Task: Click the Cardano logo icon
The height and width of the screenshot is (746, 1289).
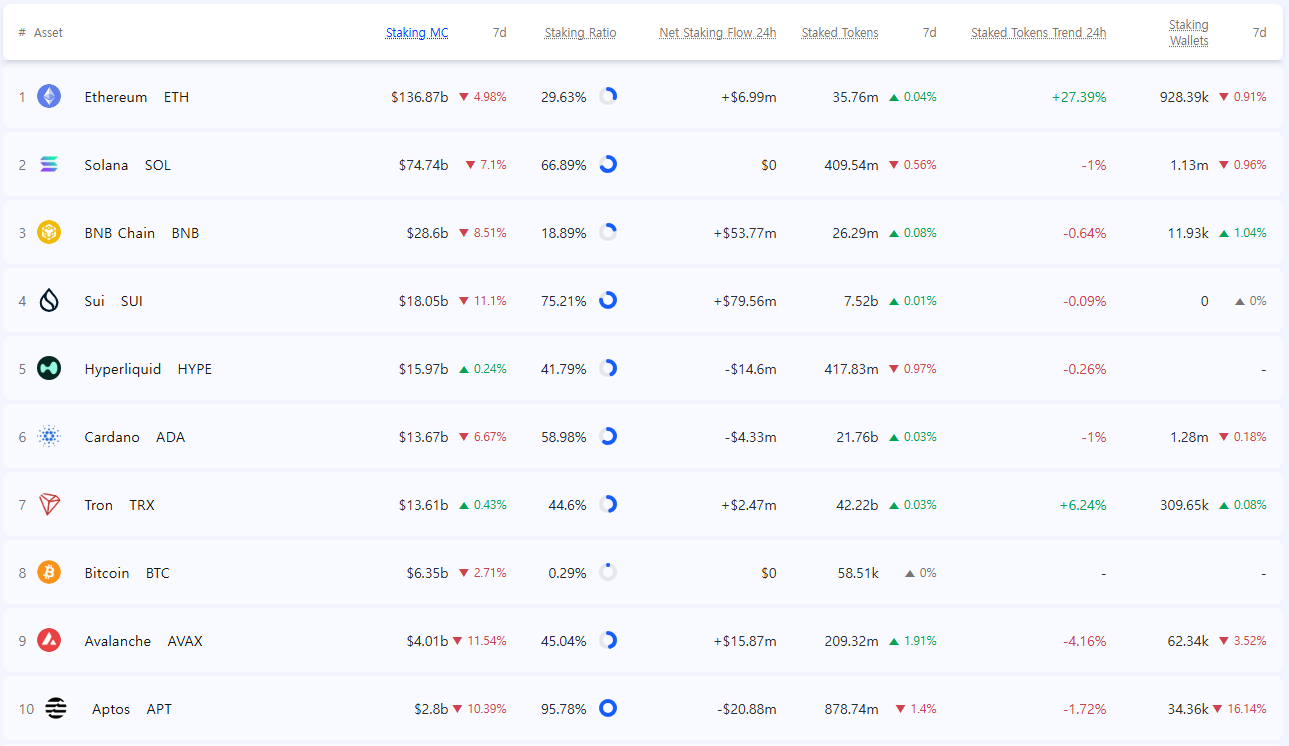Action: [x=49, y=437]
